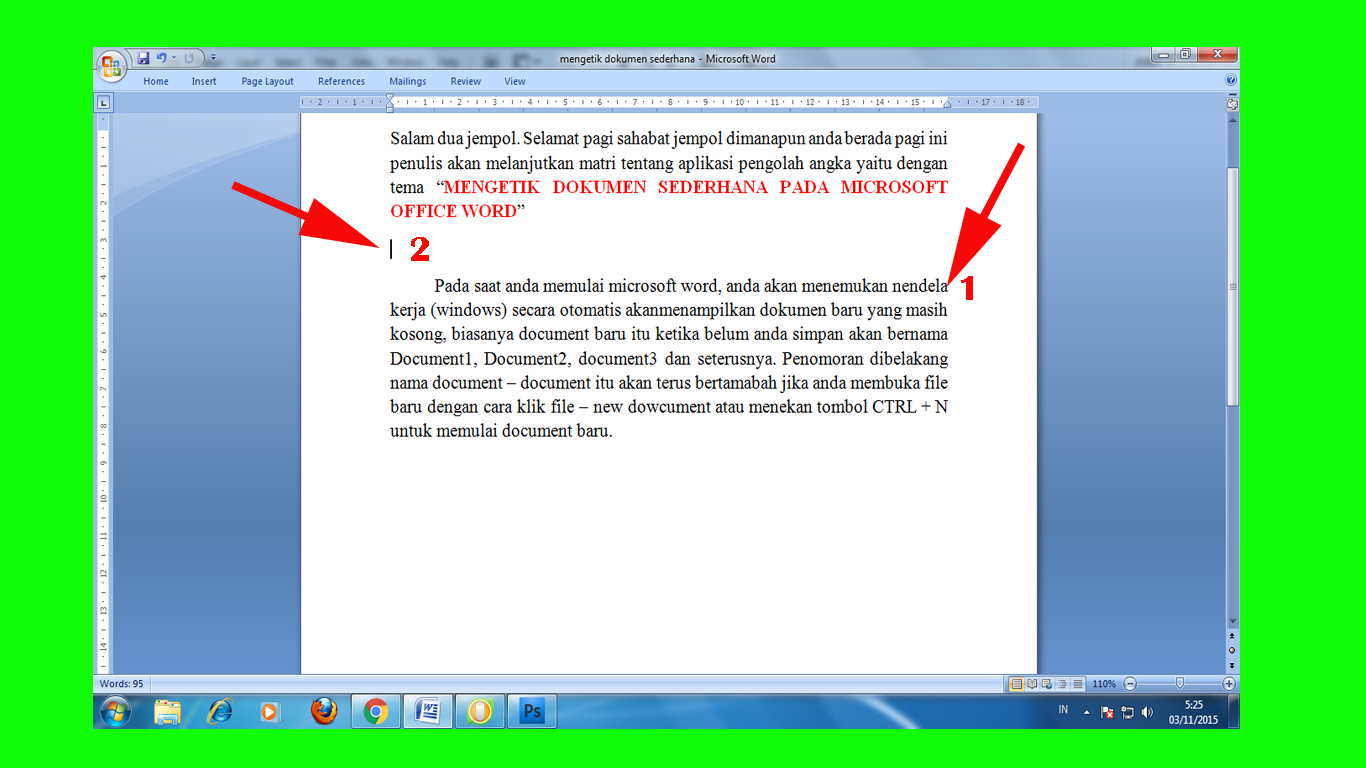
Task: Switch to the Mailings ribbon tab
Action: tap(407, 81)
